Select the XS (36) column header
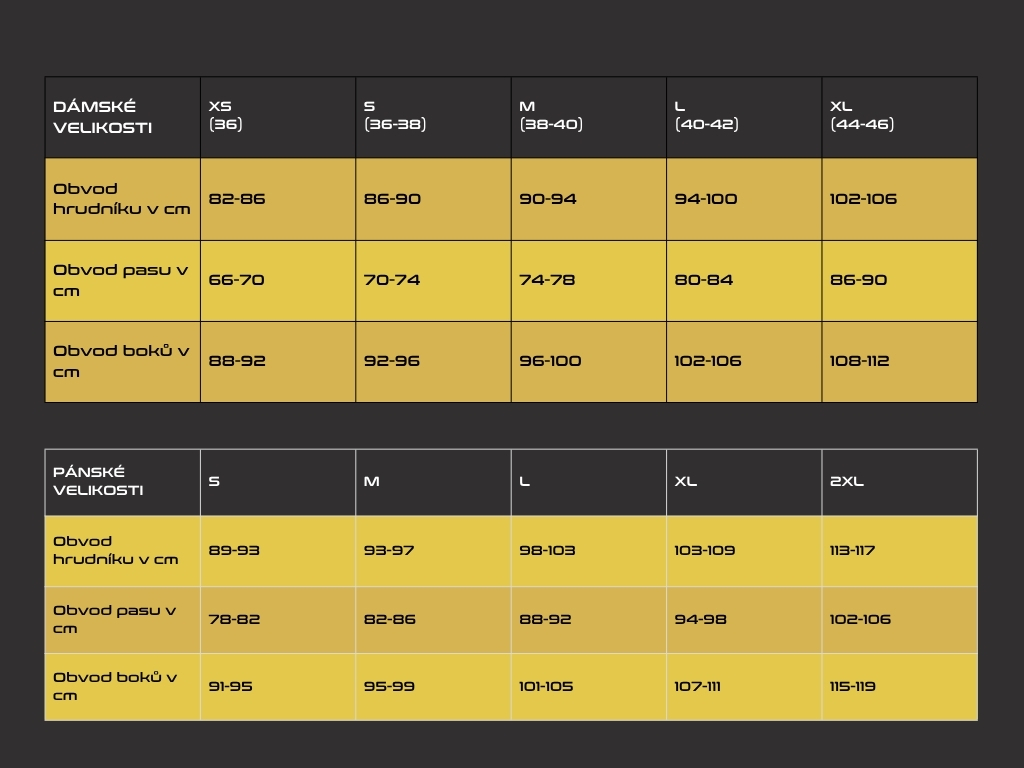1024x768 pixels. click(278, 116)
